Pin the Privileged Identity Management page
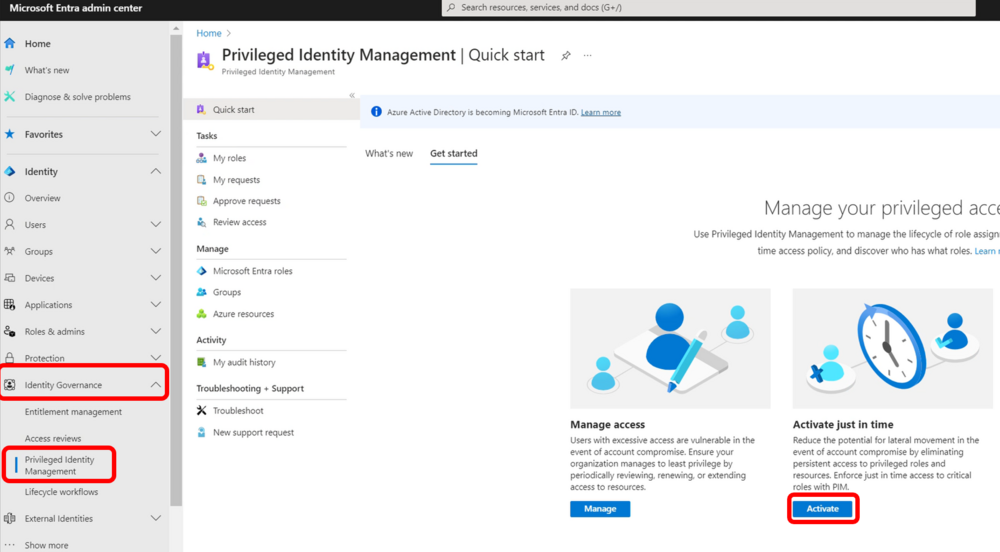1000x552 pixels. pyautogui.click(x=566, y=55)
